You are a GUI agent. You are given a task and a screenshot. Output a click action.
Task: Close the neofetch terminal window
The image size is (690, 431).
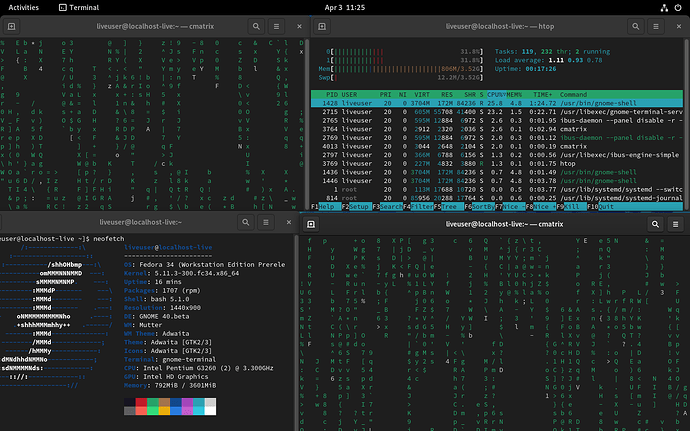[289, 222]
